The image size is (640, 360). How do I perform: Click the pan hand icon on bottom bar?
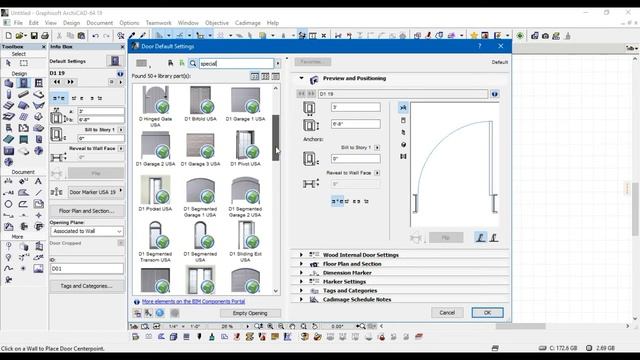(292, 326)
